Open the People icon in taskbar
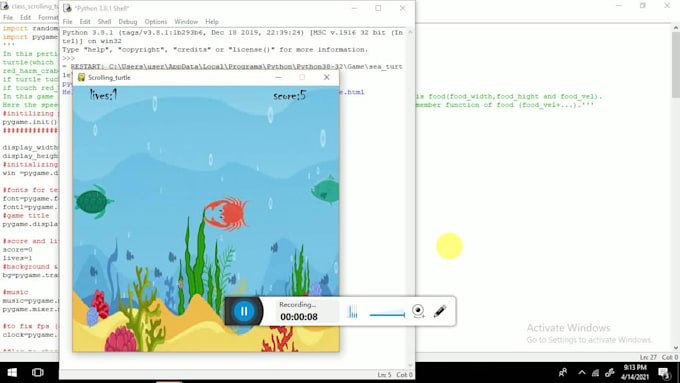The image size is (680, 383). [563, 373]
